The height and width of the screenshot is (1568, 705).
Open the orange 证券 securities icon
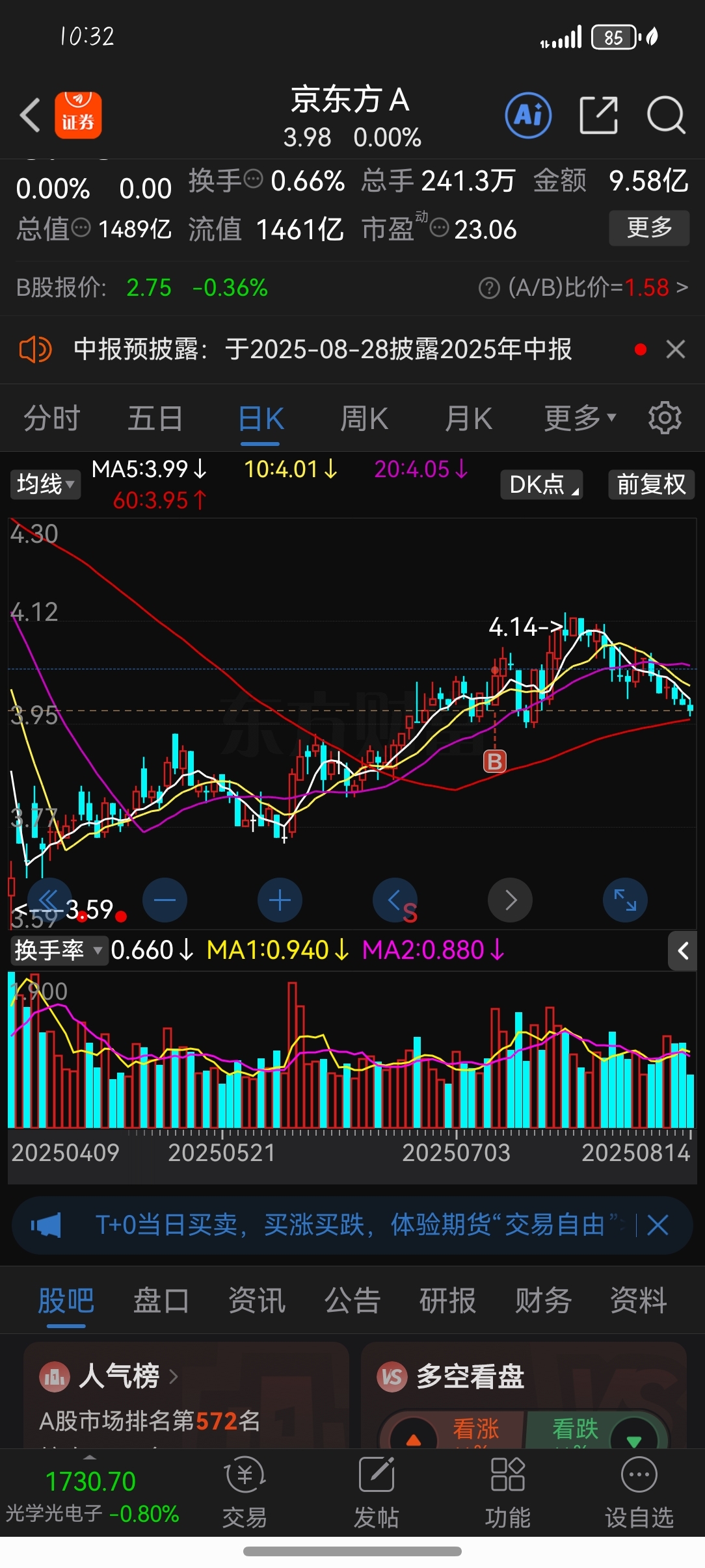point(78,115)
